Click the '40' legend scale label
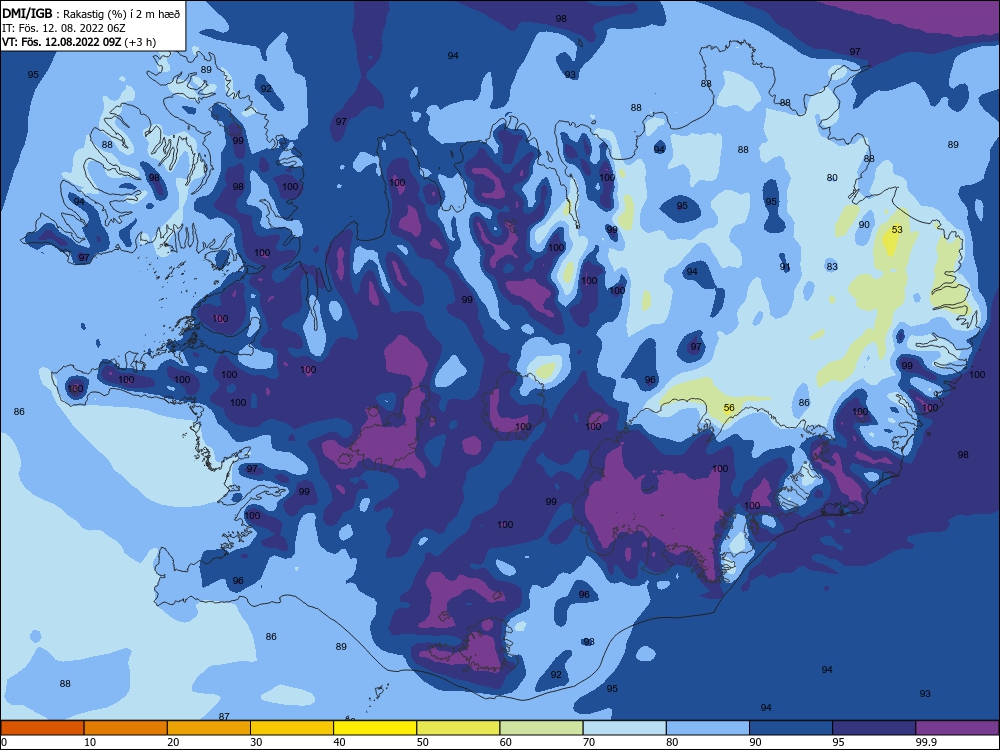Image resolution: width=1000 pixels, height=750 pixels. 339,742
